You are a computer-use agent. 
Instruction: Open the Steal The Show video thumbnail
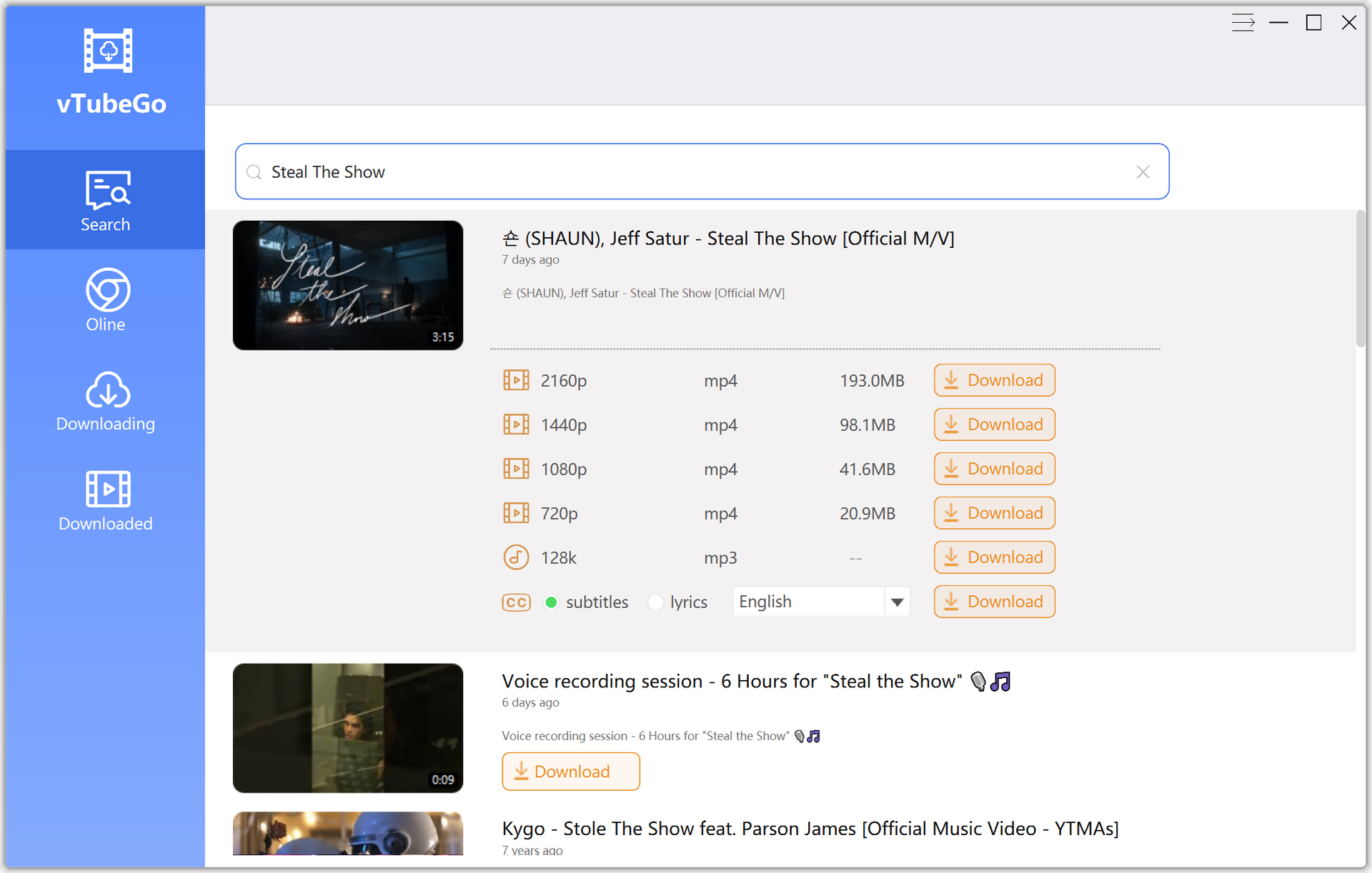[x=347, y=285]
